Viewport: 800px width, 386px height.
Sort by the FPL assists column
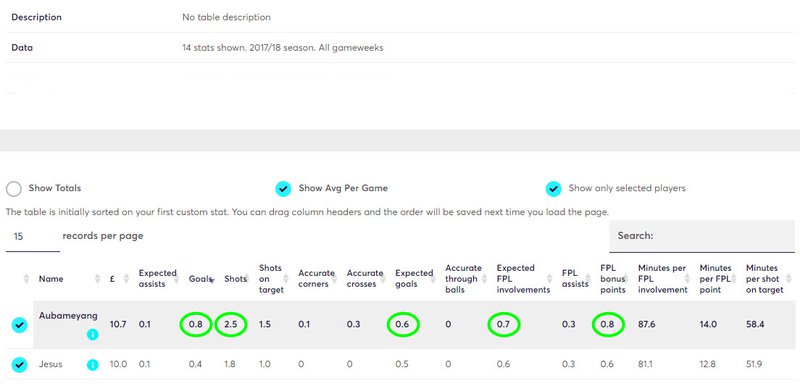tap(575, 278)
